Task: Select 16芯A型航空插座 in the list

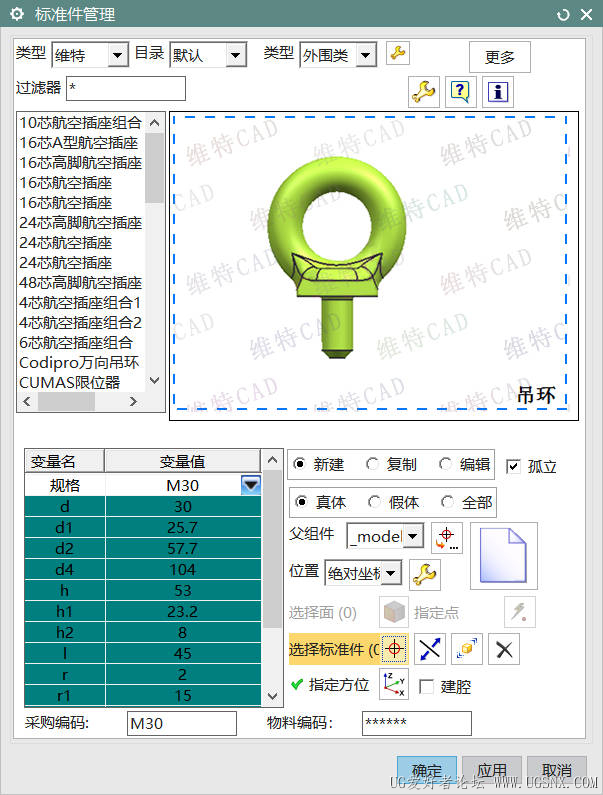Action: (81, 142)
